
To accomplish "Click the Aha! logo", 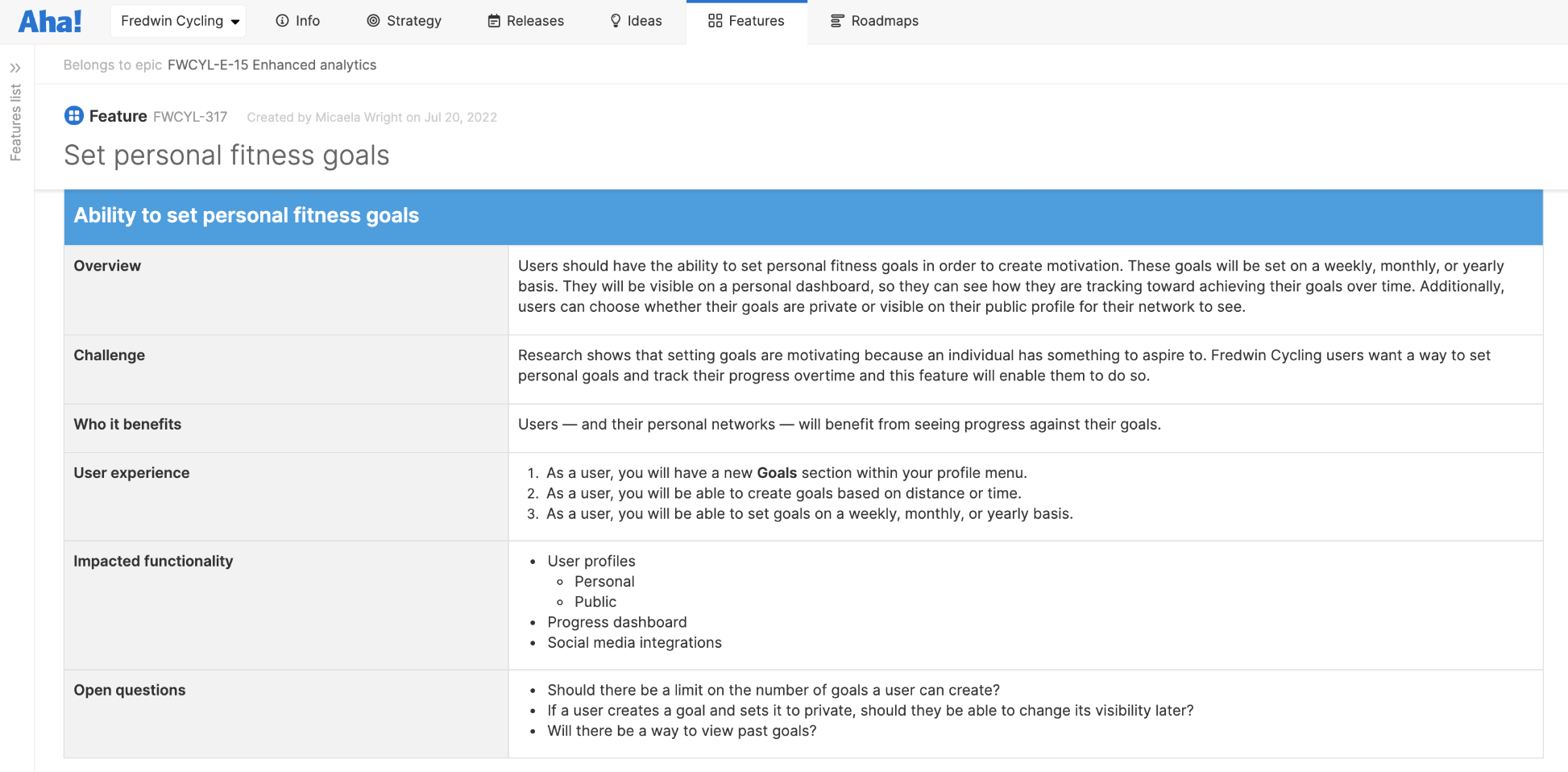I will pyautogui.click(x=50, y=21).
